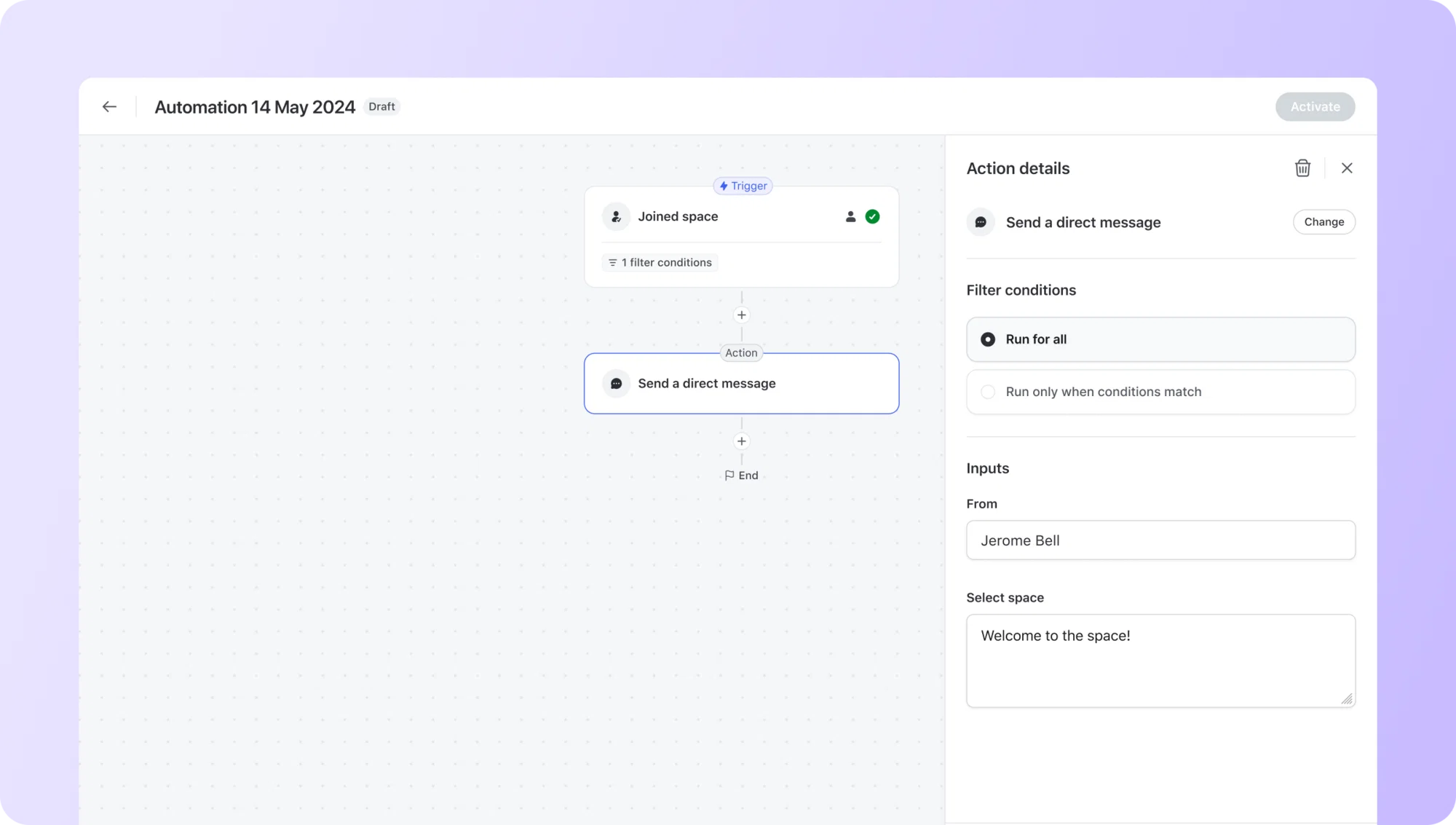Click the Joined space person icon

click(616, 217)
